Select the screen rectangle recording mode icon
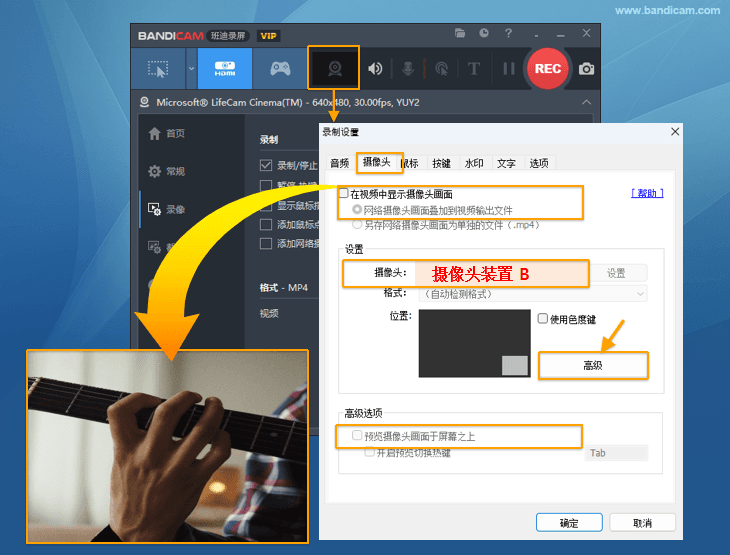The image size is (730, 555). coord(158,69)
